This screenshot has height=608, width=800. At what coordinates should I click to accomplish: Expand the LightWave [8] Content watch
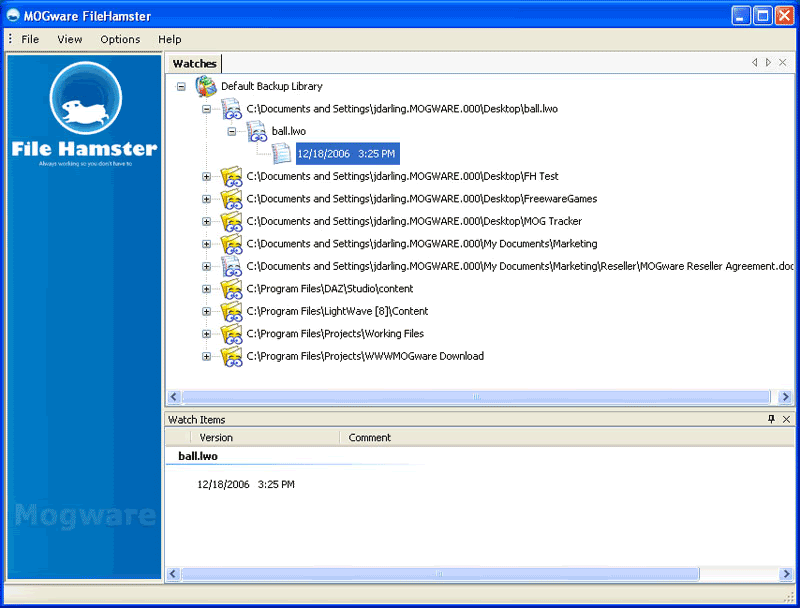(207, 312)
